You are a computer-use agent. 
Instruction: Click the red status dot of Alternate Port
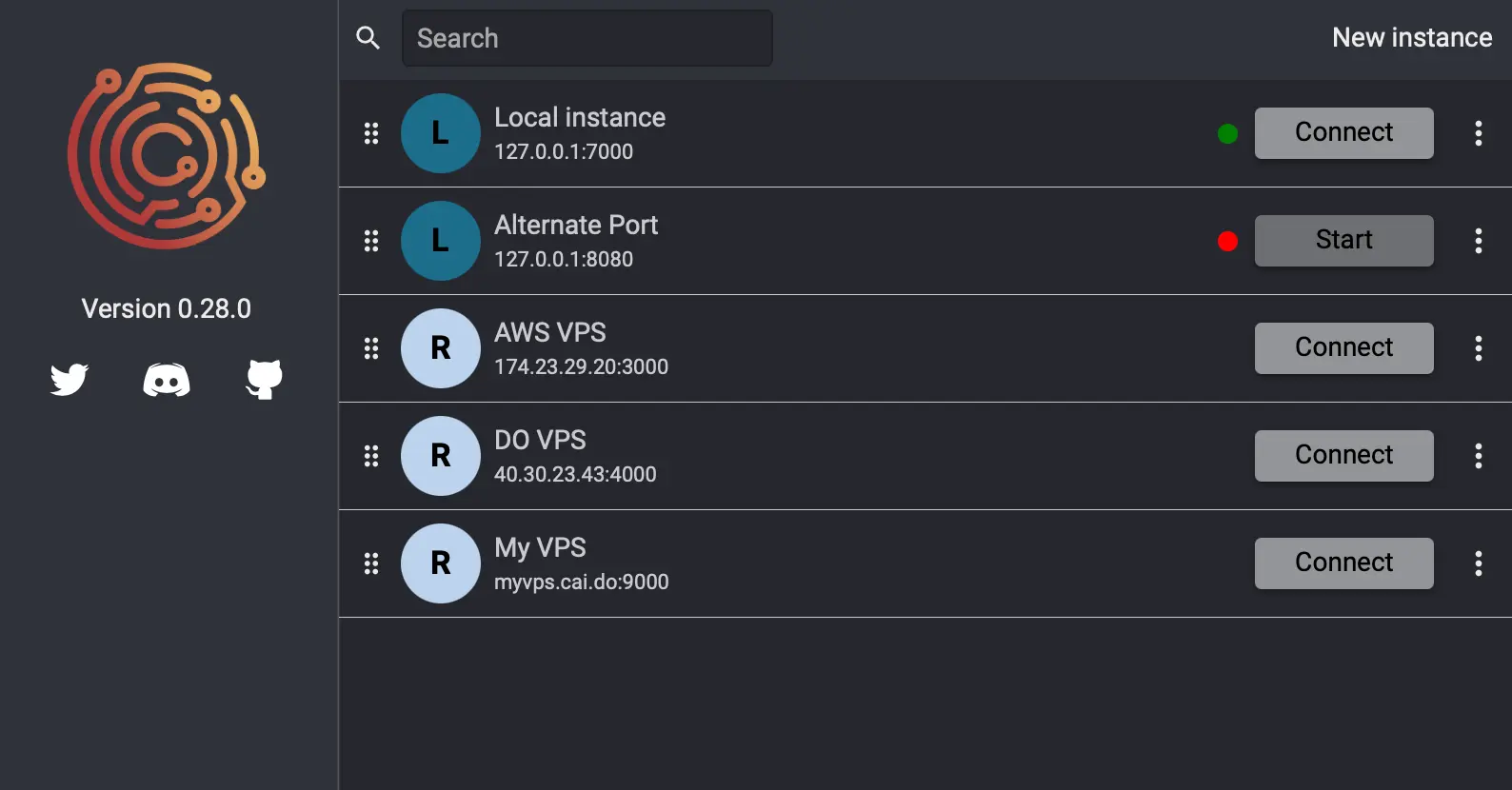1228,242
